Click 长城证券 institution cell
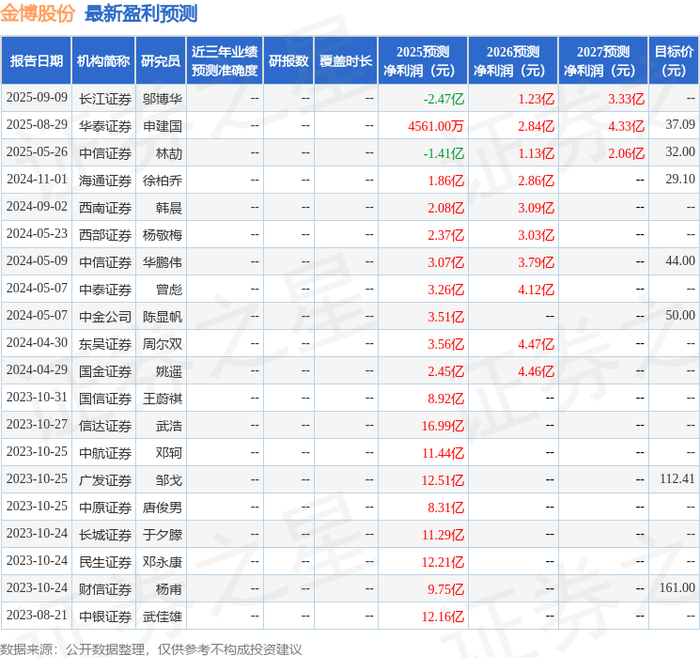 click(105, 534)
